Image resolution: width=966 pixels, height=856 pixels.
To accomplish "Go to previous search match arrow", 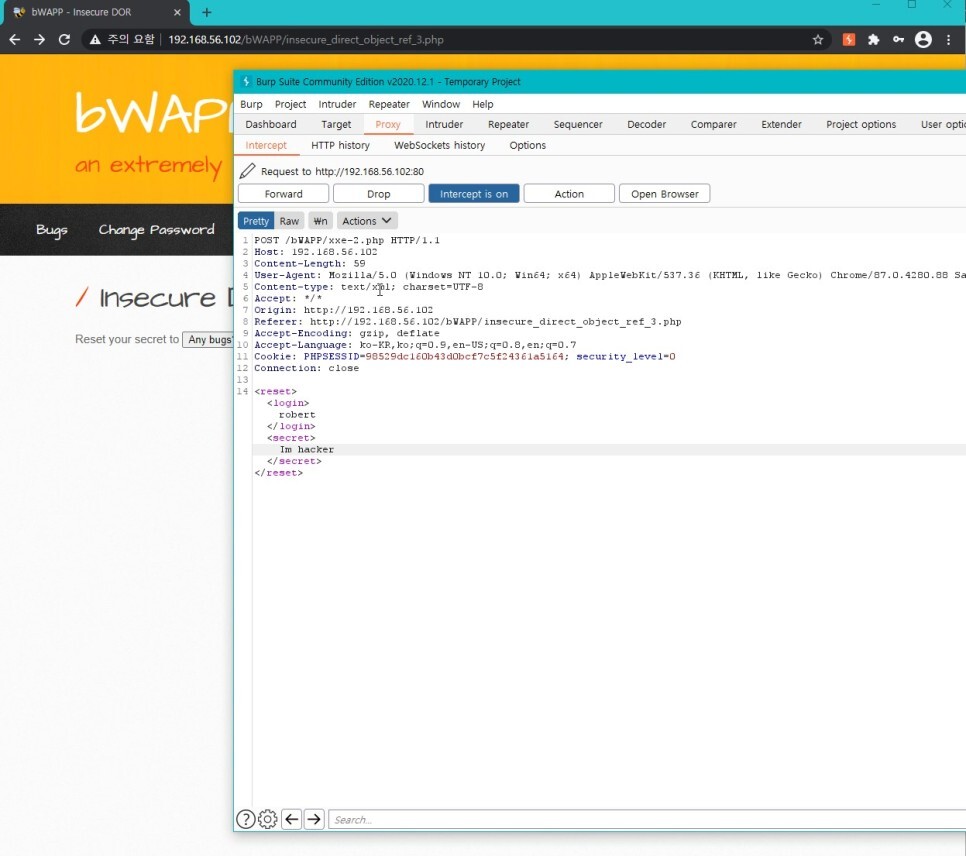I will point(291,819).
